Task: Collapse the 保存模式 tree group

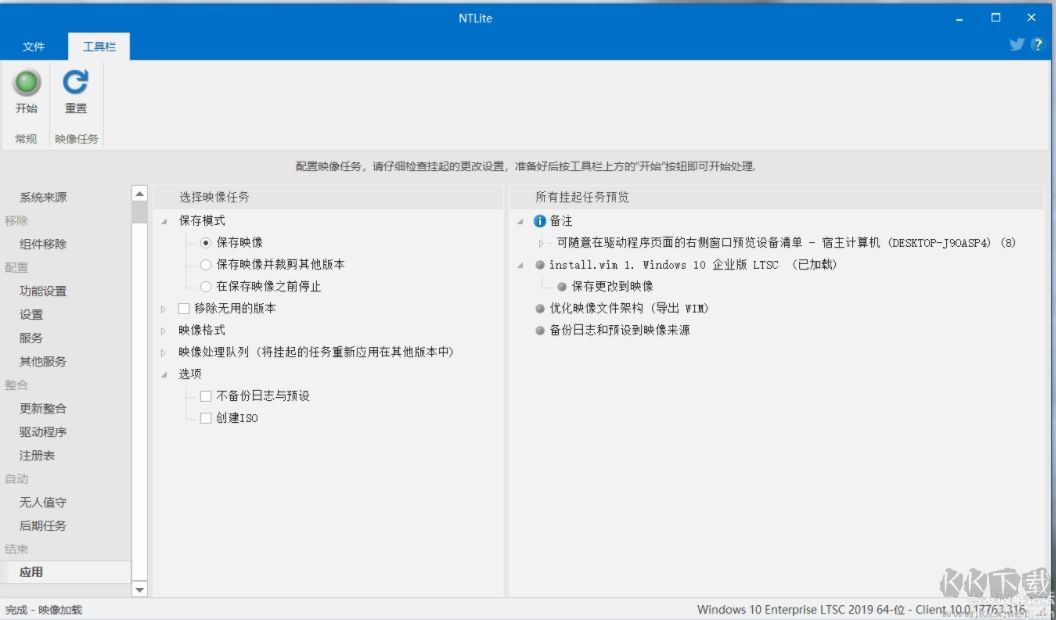Action: pyautogui.click(x=162, y=220)
